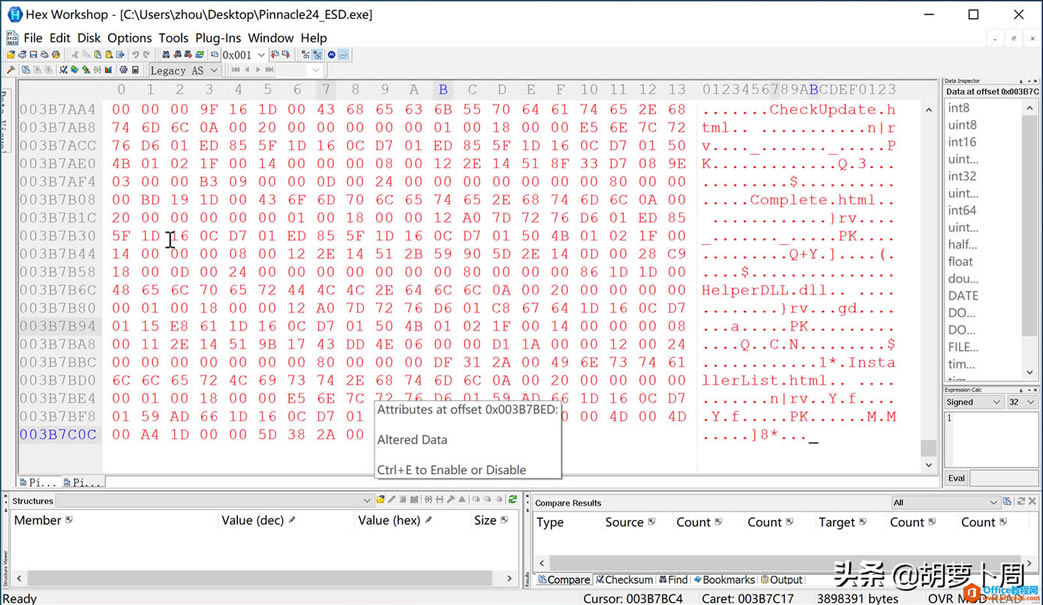Toggle the highlighted scissors-style toolbar button

(317, 55)
